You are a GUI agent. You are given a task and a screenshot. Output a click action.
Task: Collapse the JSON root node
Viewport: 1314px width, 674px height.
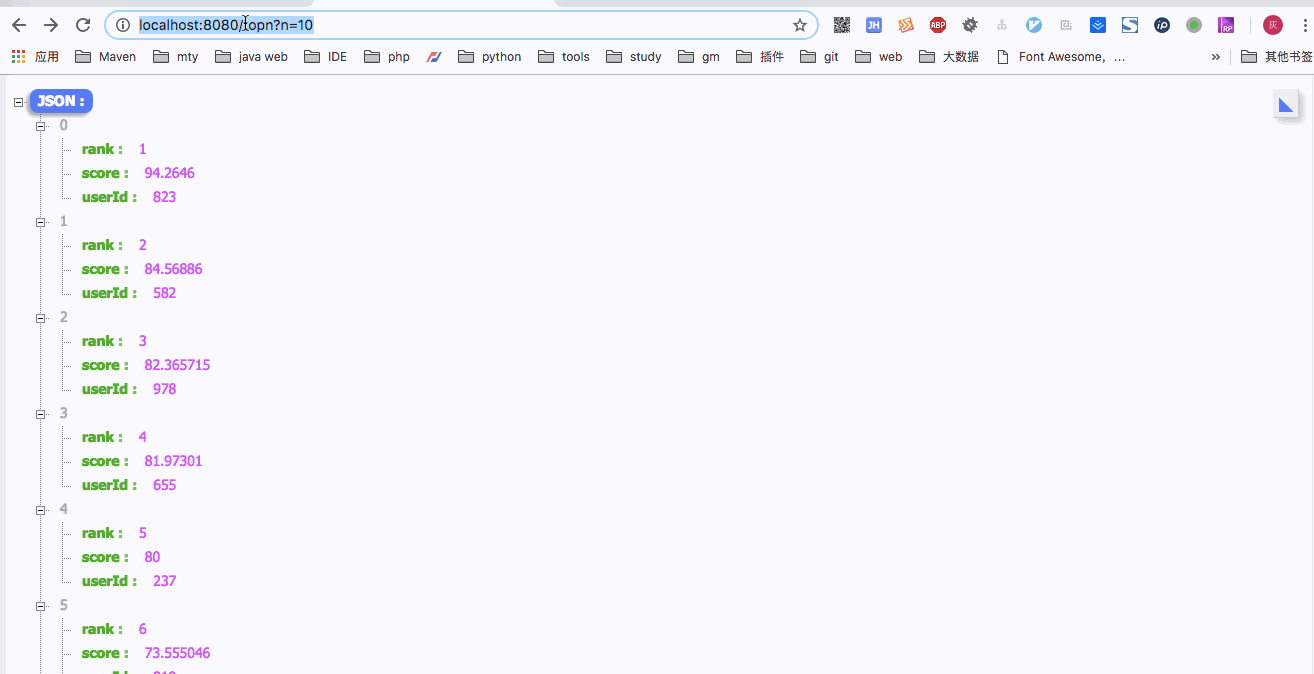18,102
